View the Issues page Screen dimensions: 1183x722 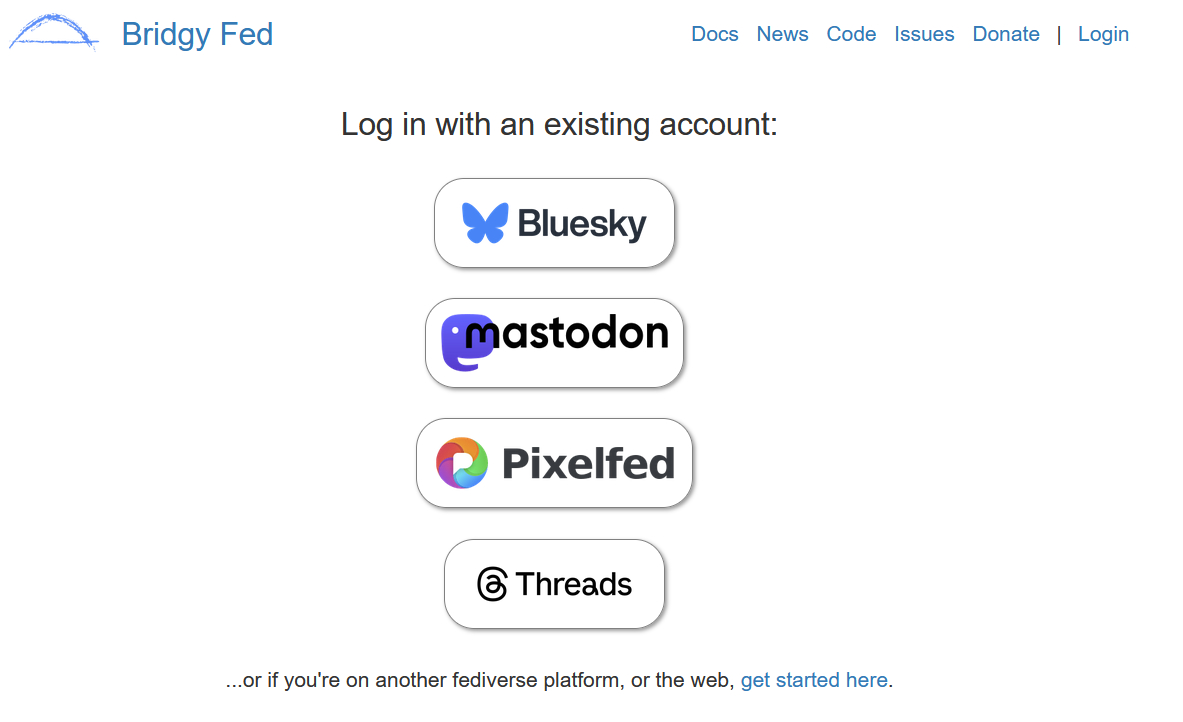coord(924,34)
